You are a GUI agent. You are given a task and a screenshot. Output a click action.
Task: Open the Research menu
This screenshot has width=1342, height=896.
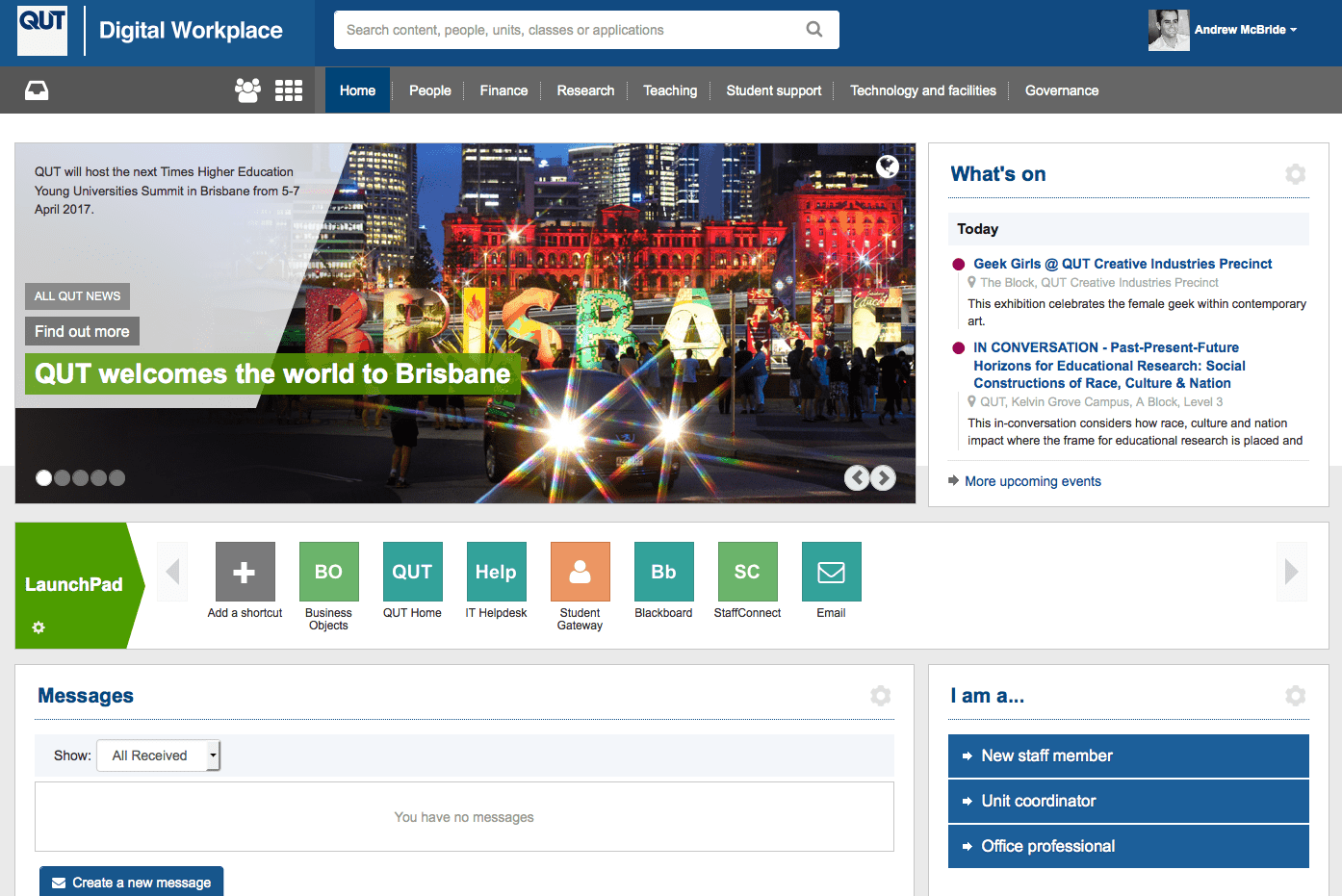click(585, 90)
